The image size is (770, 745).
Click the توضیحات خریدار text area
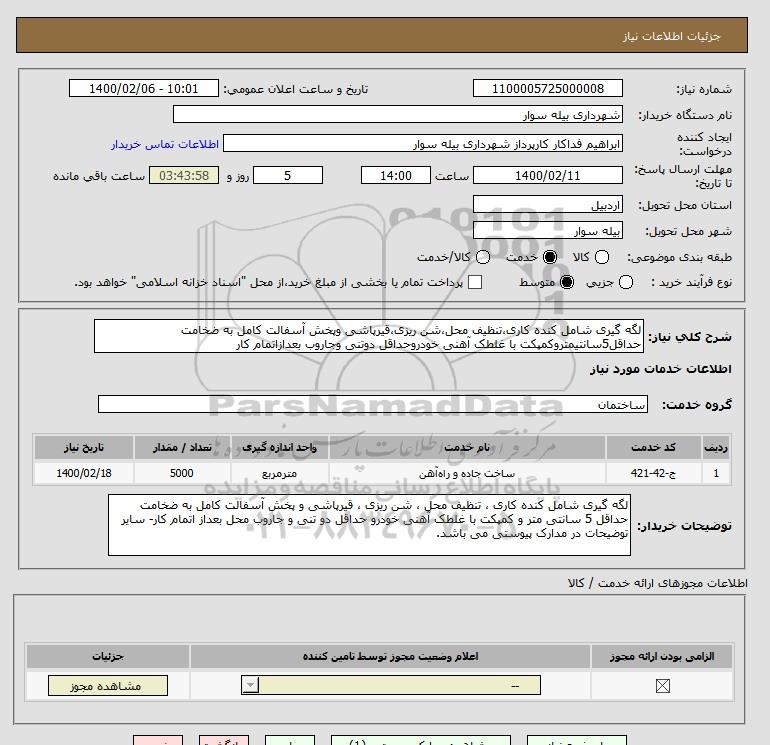click(369, 525)
